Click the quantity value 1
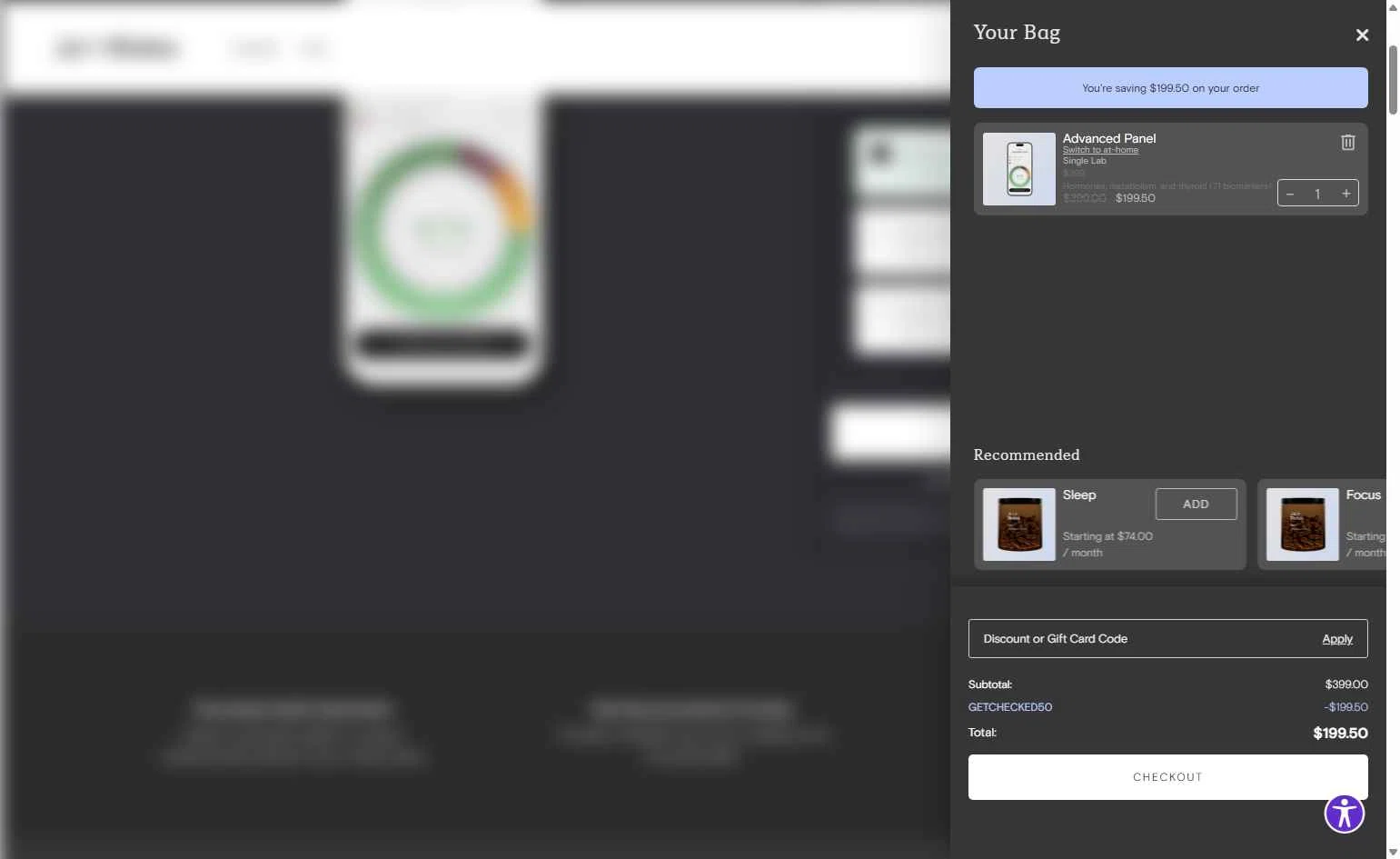 click(1317, 194)
